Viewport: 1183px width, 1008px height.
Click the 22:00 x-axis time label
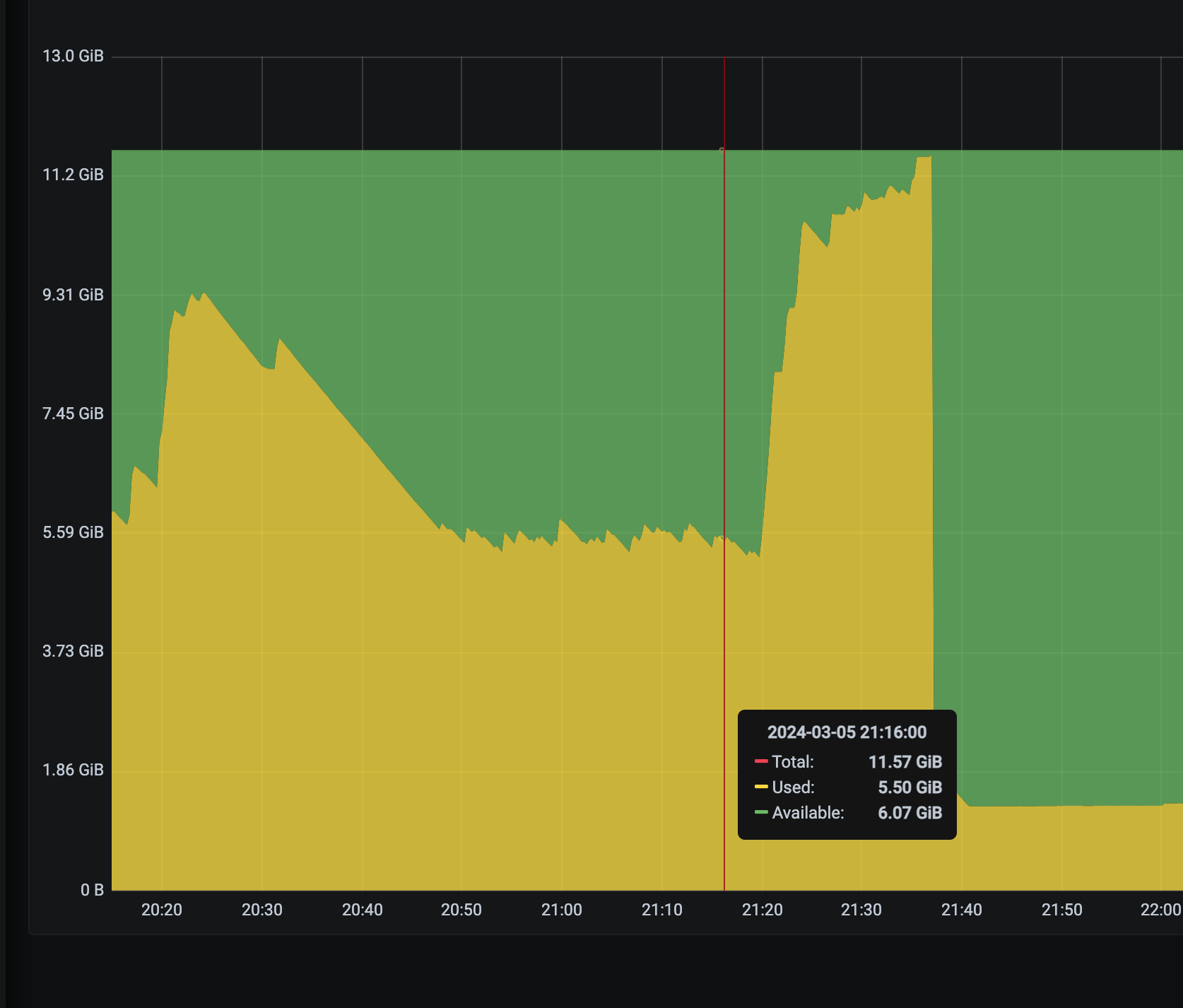click(x=1160, y=910)
